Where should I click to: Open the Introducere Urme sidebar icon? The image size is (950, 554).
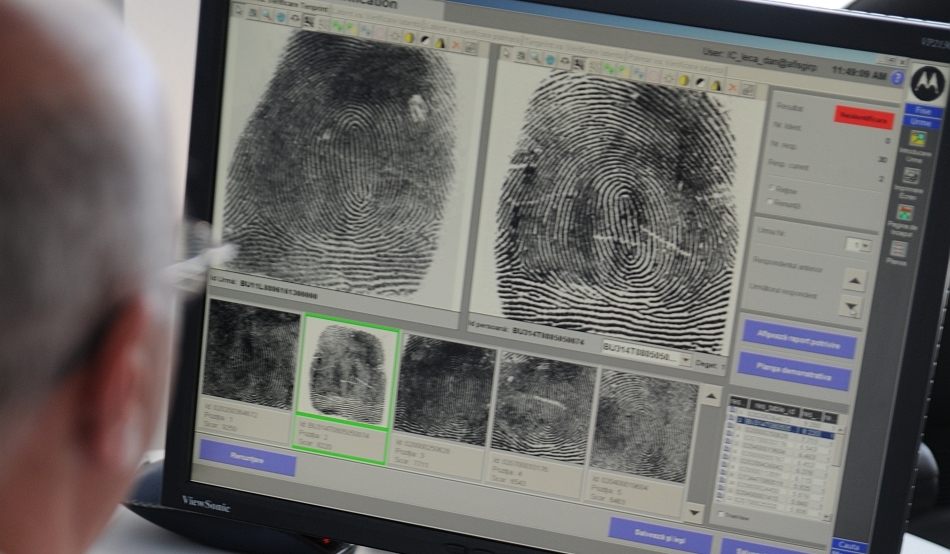pos(917,140)
